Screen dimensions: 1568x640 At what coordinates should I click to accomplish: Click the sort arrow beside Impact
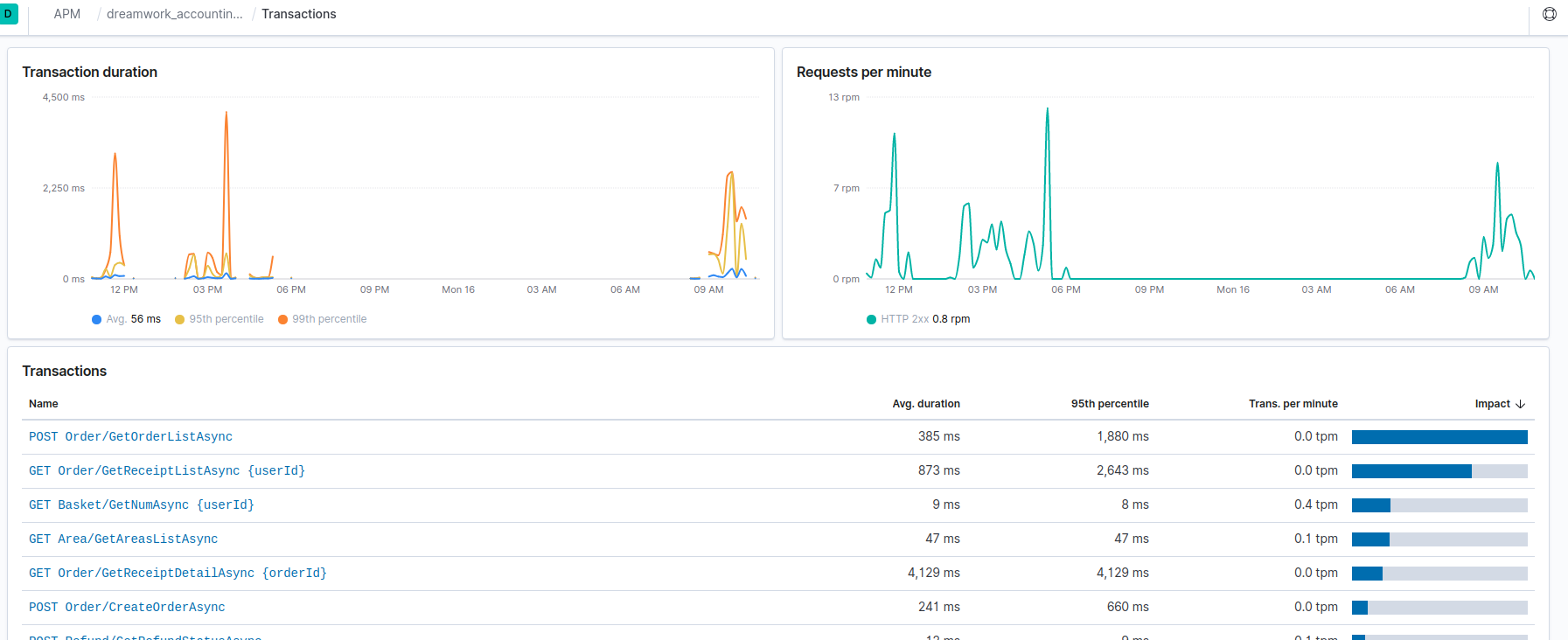tap(1520, 404)
